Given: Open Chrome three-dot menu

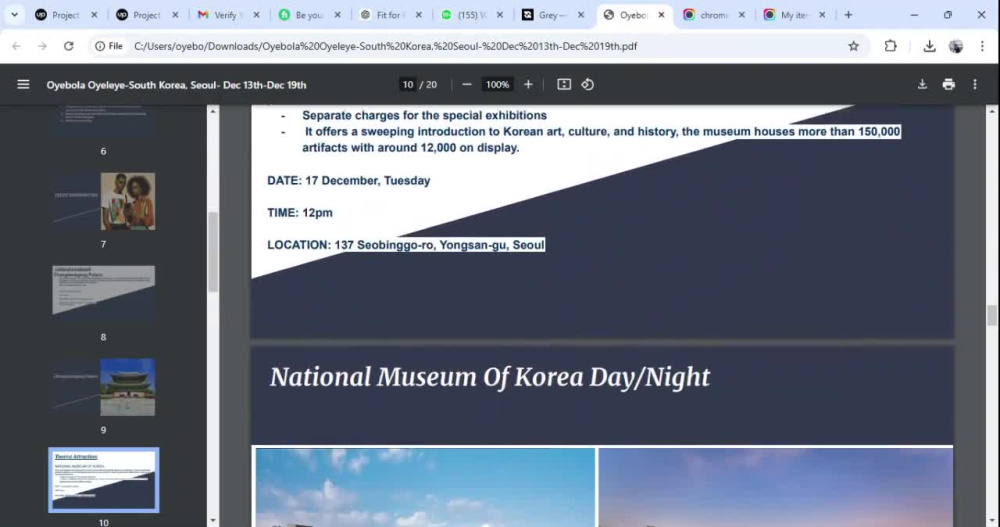Looking at the screenshot, I should (x=982, y=46).
